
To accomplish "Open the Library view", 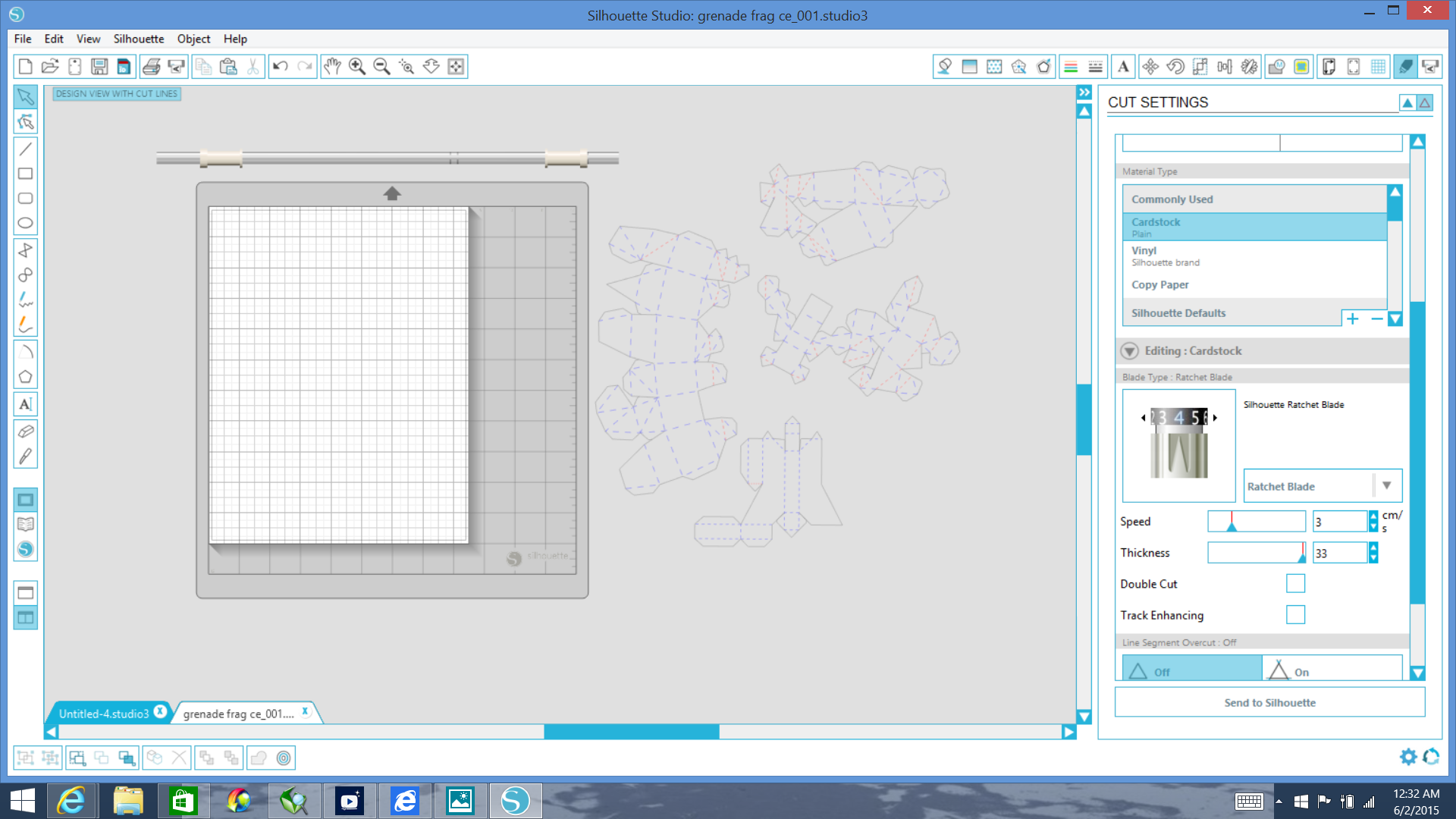I will tap(25, 524).
